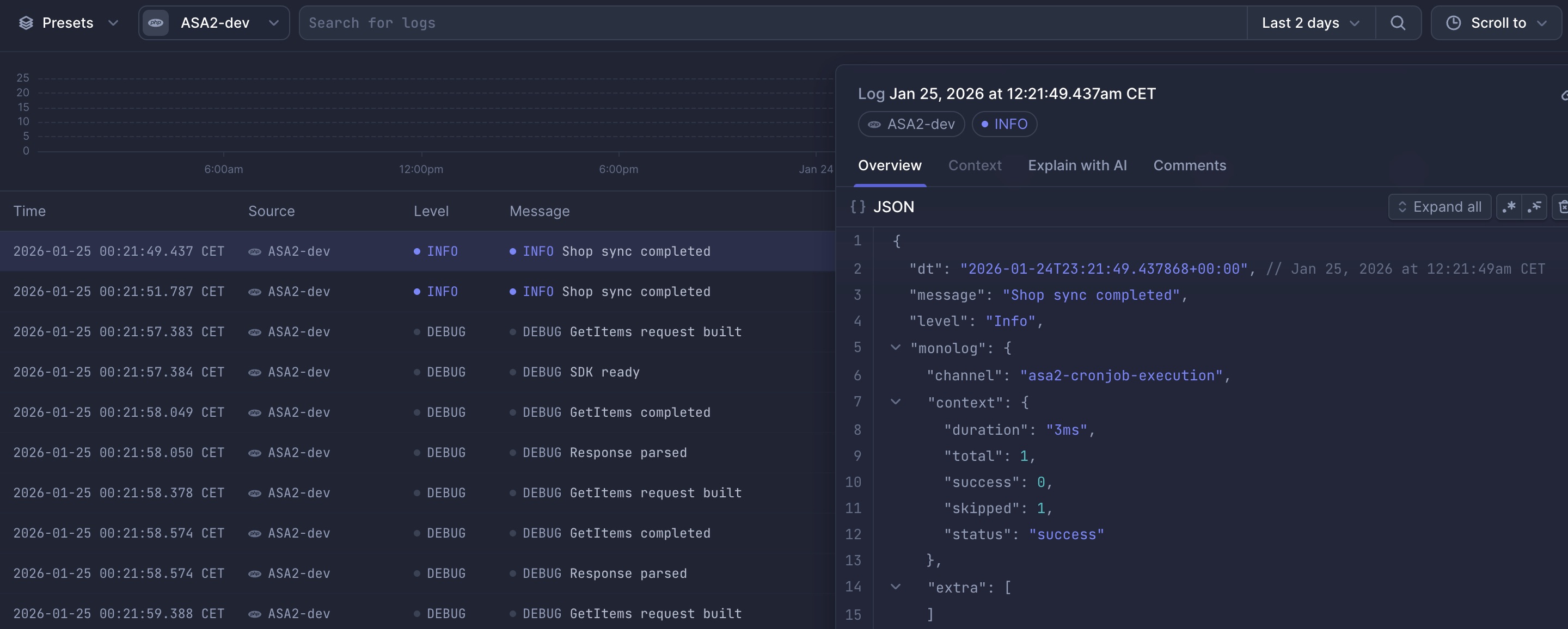Click the JSON braces icon
The image size is (1568, 629).
[857, 207]
